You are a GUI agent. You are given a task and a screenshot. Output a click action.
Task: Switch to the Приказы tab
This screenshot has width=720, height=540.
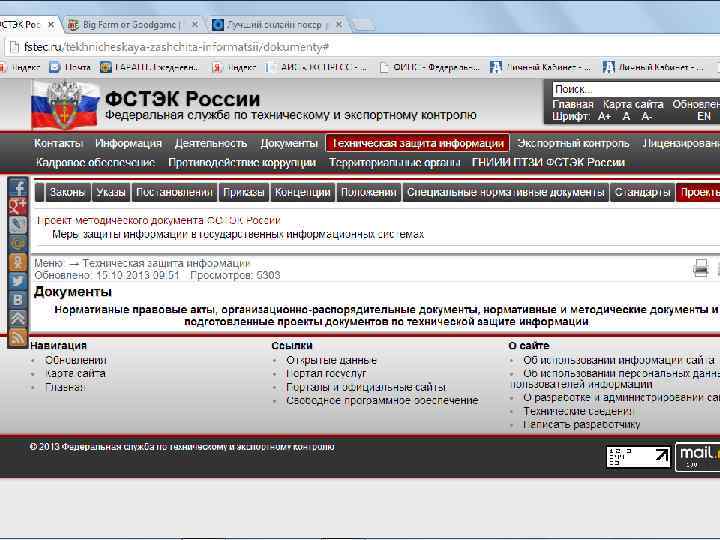click(243, 192)
